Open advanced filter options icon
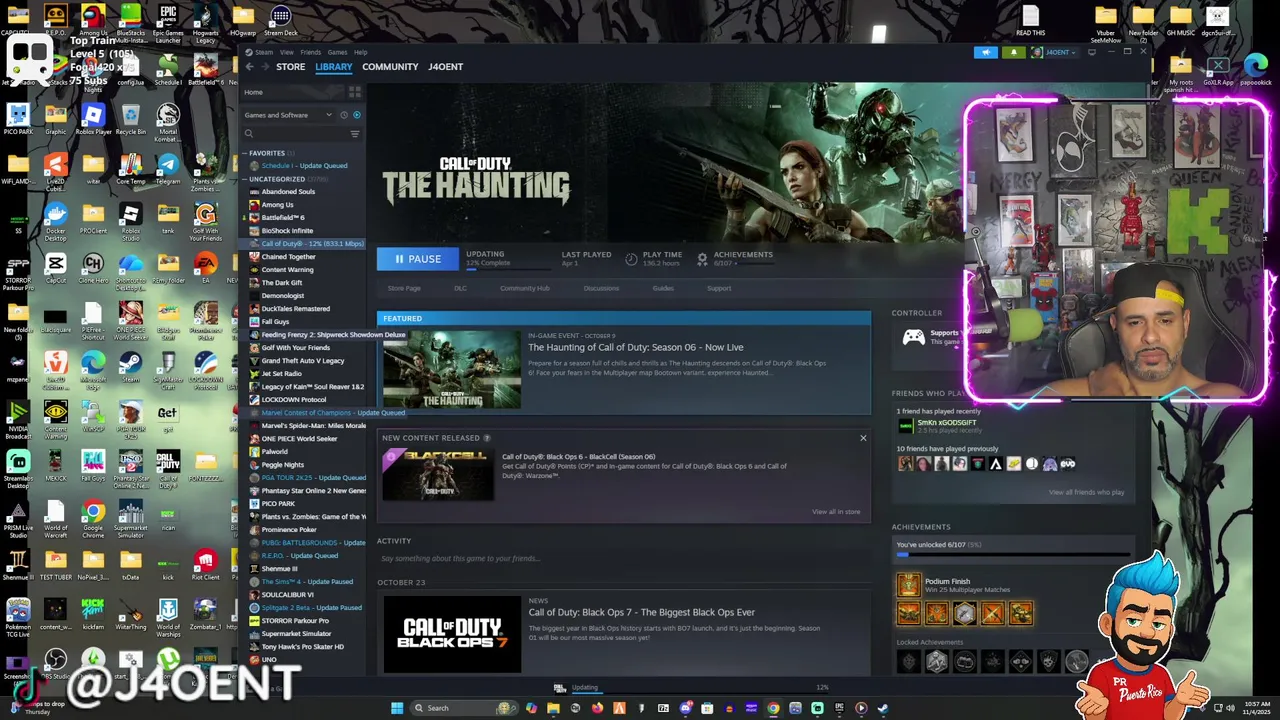 tap(355, 134)
